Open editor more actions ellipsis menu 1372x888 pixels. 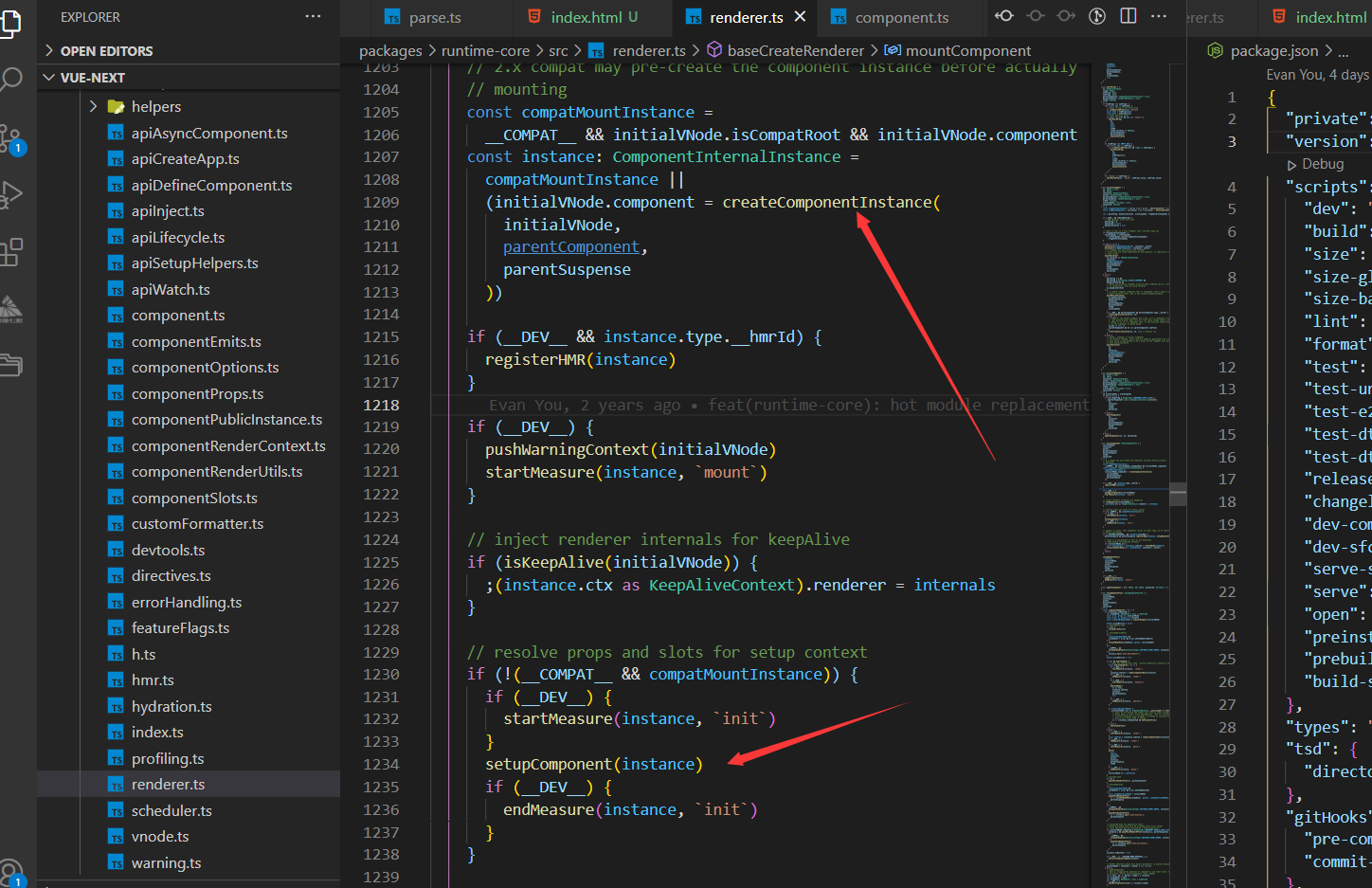click(1159, 16)
